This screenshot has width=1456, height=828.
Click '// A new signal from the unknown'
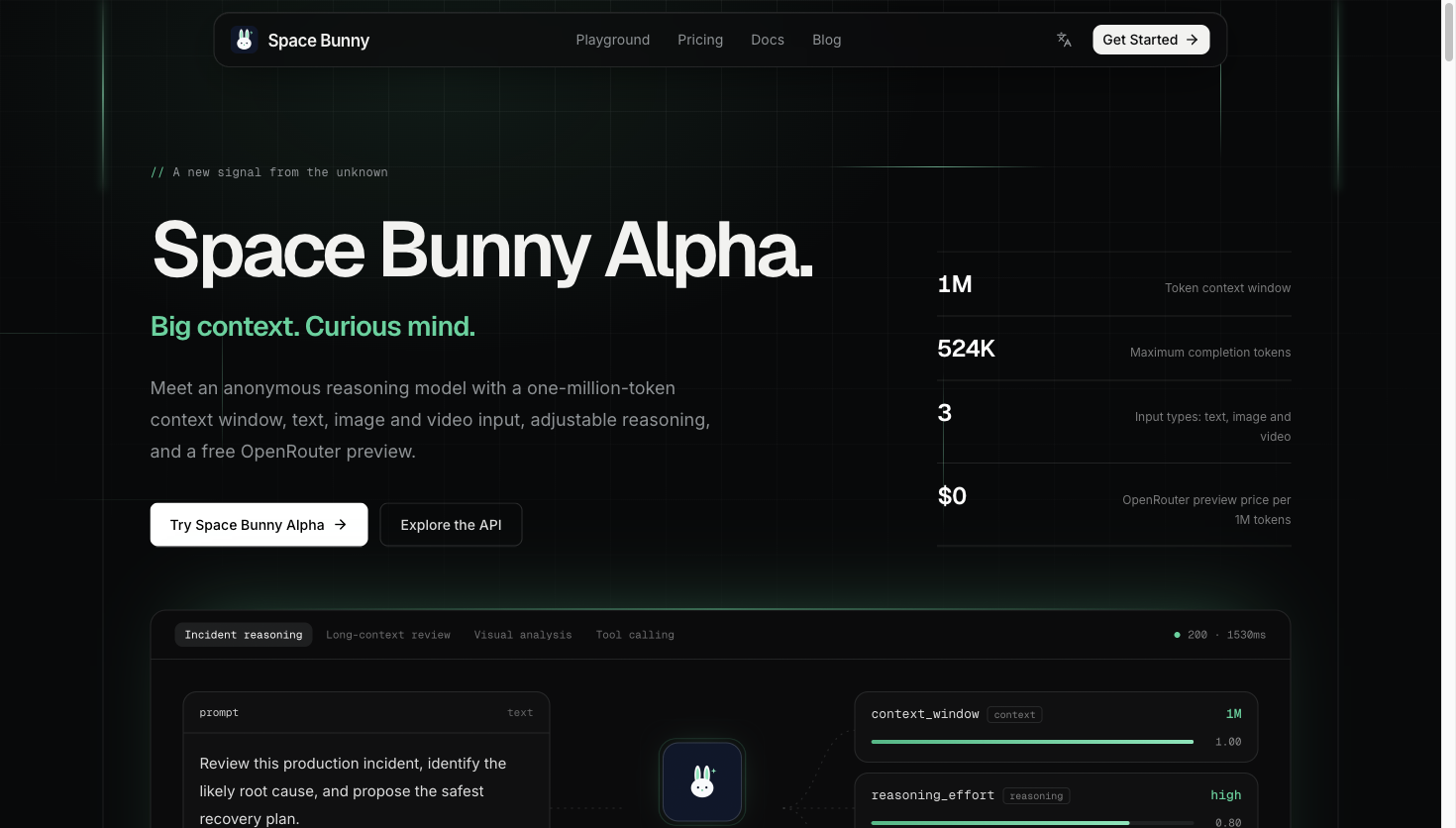pyautogui.click(x=269, y=172)
